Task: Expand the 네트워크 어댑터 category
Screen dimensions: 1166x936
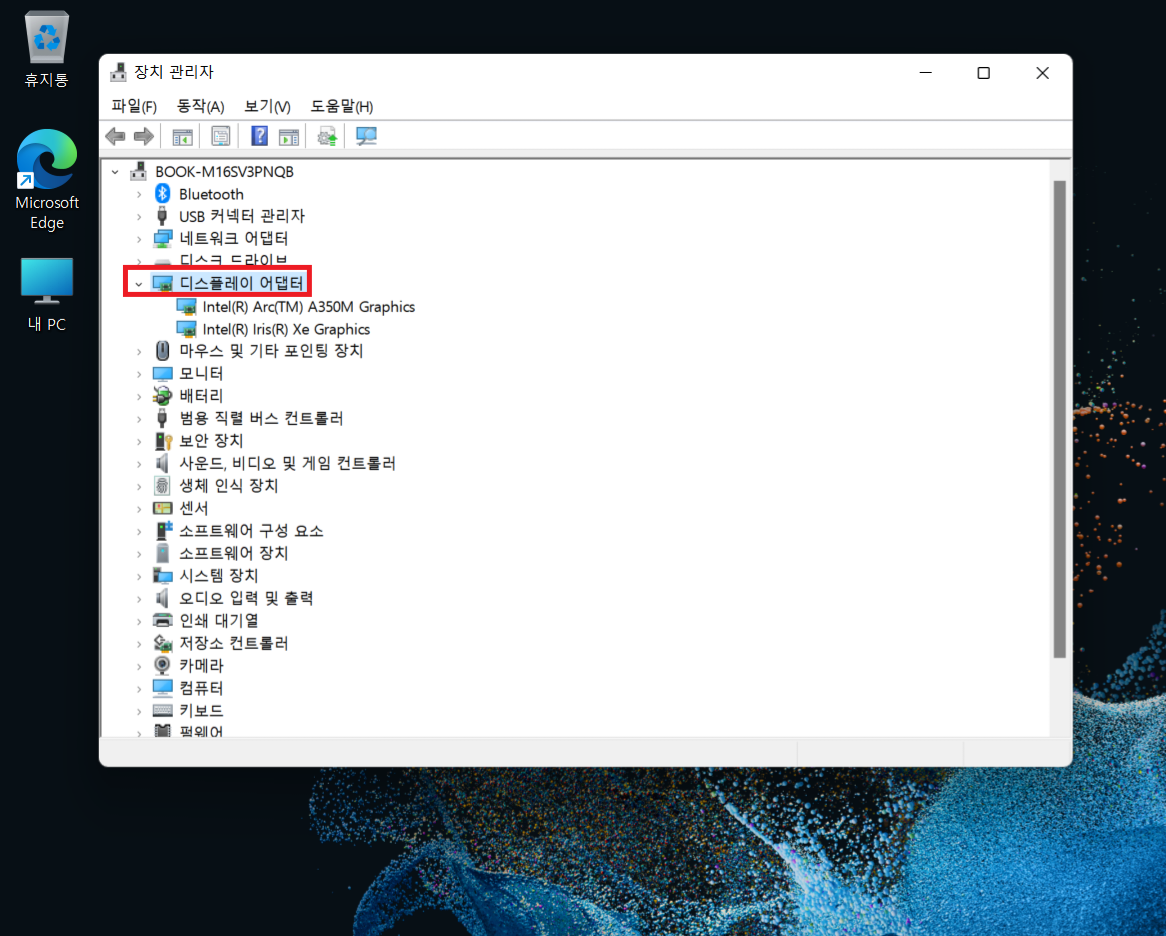Action: click(139, 239)
